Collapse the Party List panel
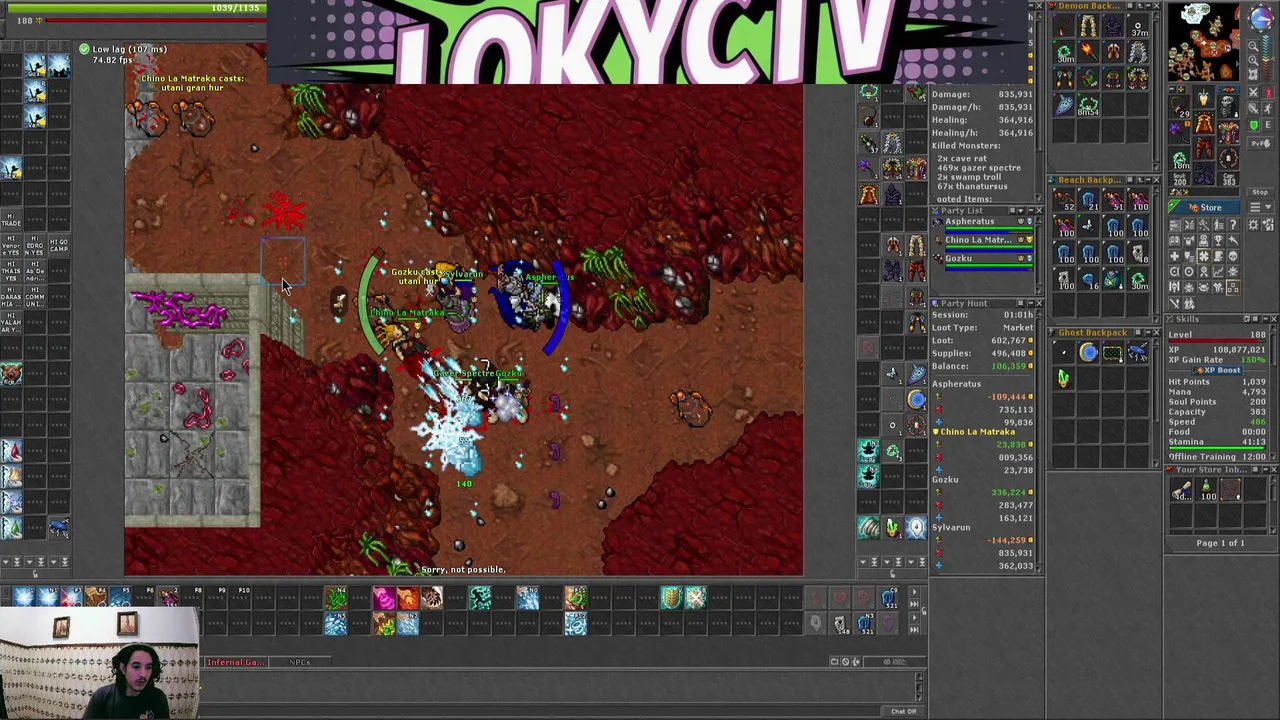Image resolution: width=1280 pixels, height=720 pixels. 1031,211
